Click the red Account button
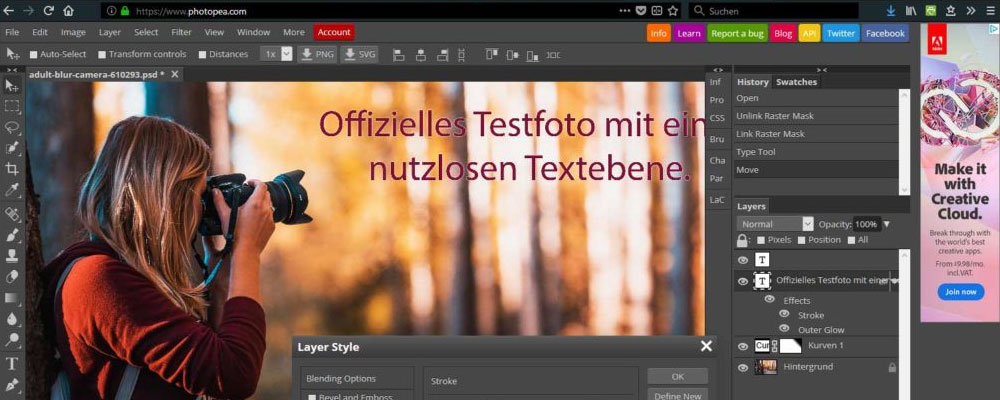This screenshot has width=1000, height=400. pyautogui.click(x=334, y=32)
